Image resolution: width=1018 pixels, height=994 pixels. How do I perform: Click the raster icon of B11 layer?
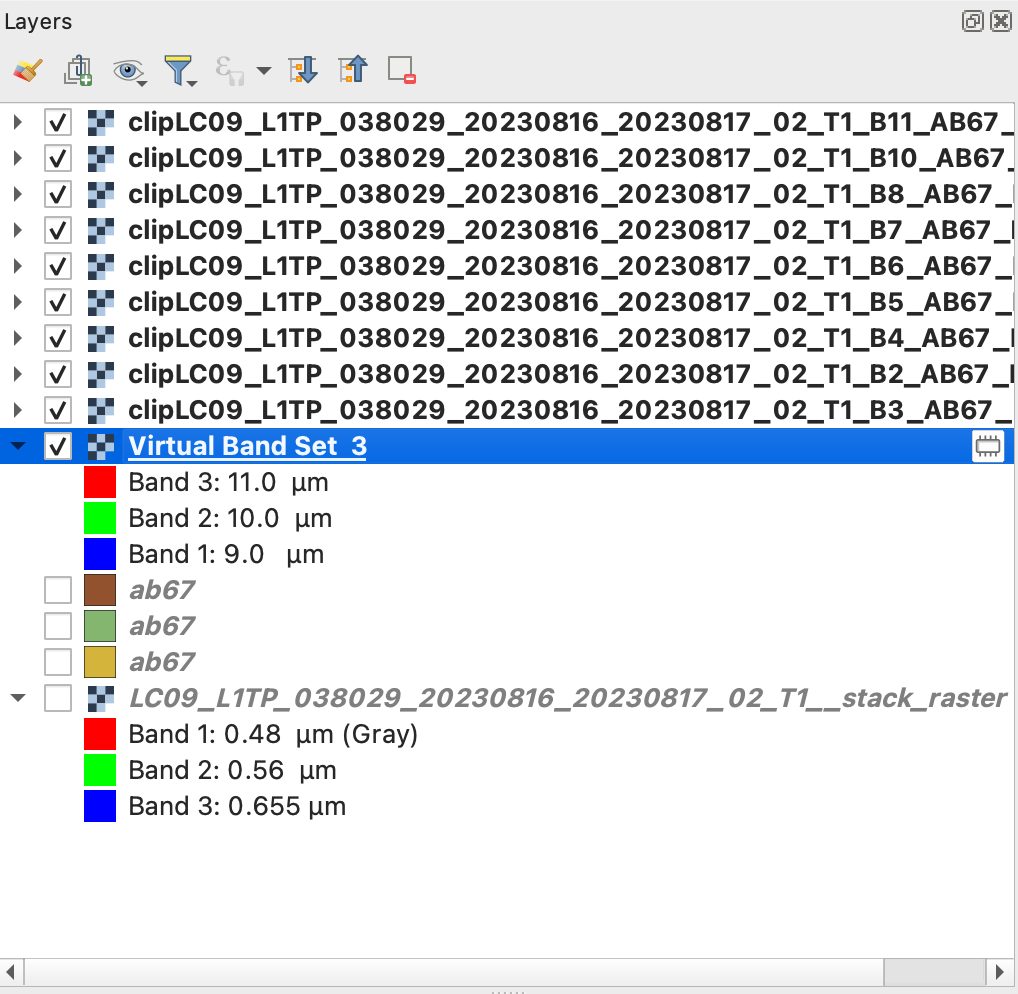pos(101,122)
